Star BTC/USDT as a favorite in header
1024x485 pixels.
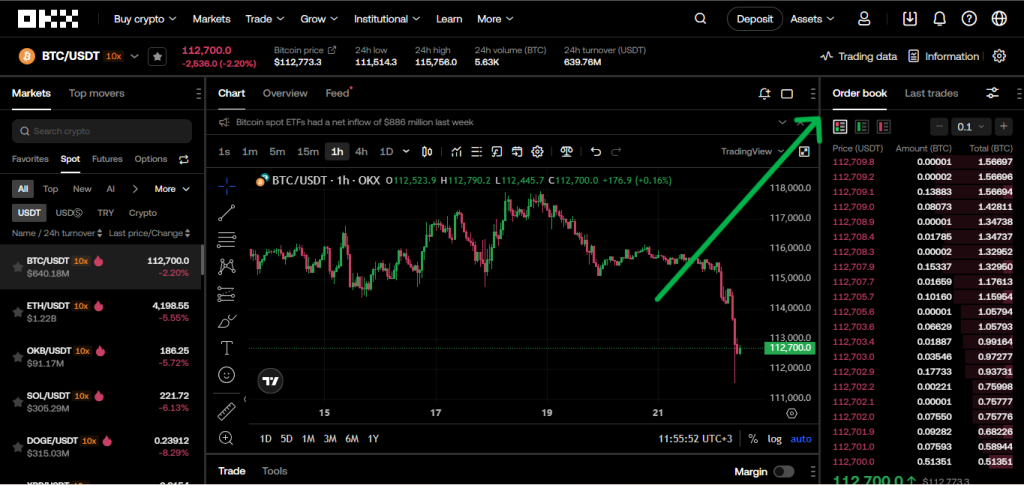click(x=157, y=57)
